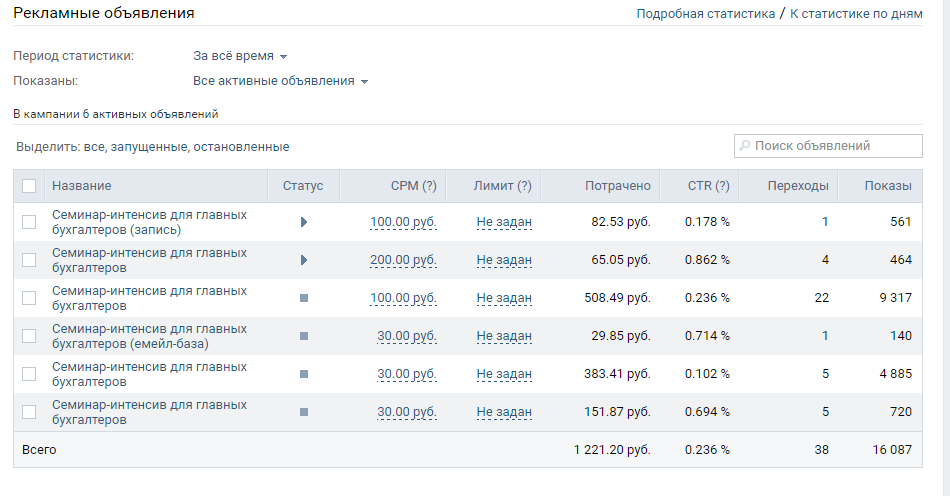Viewport: 950px width, 496px height.
Task: Click the stopped status icon of the 508.49 rub. ad
Action: (304, 298)
